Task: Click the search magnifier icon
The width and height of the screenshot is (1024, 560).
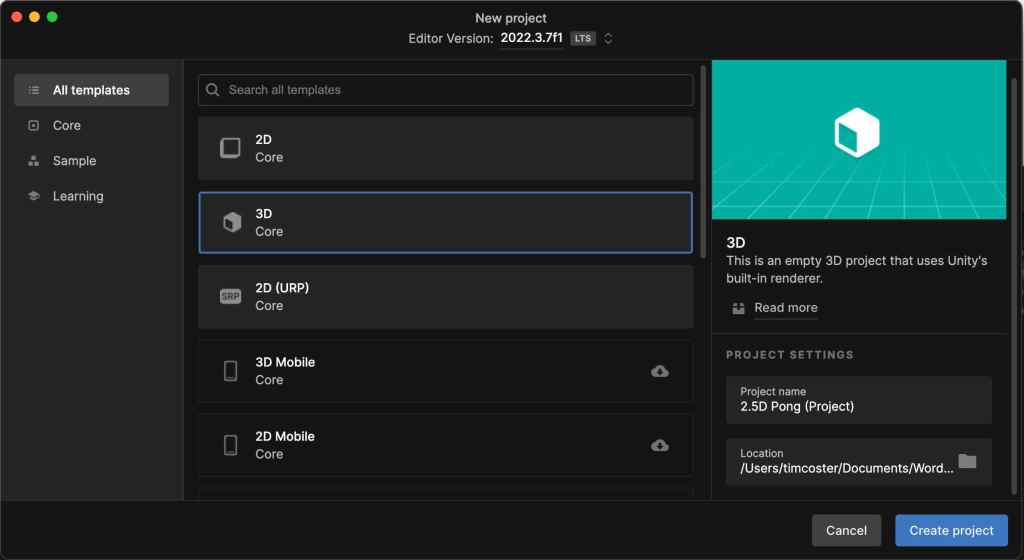Action: tap(213, 90)
